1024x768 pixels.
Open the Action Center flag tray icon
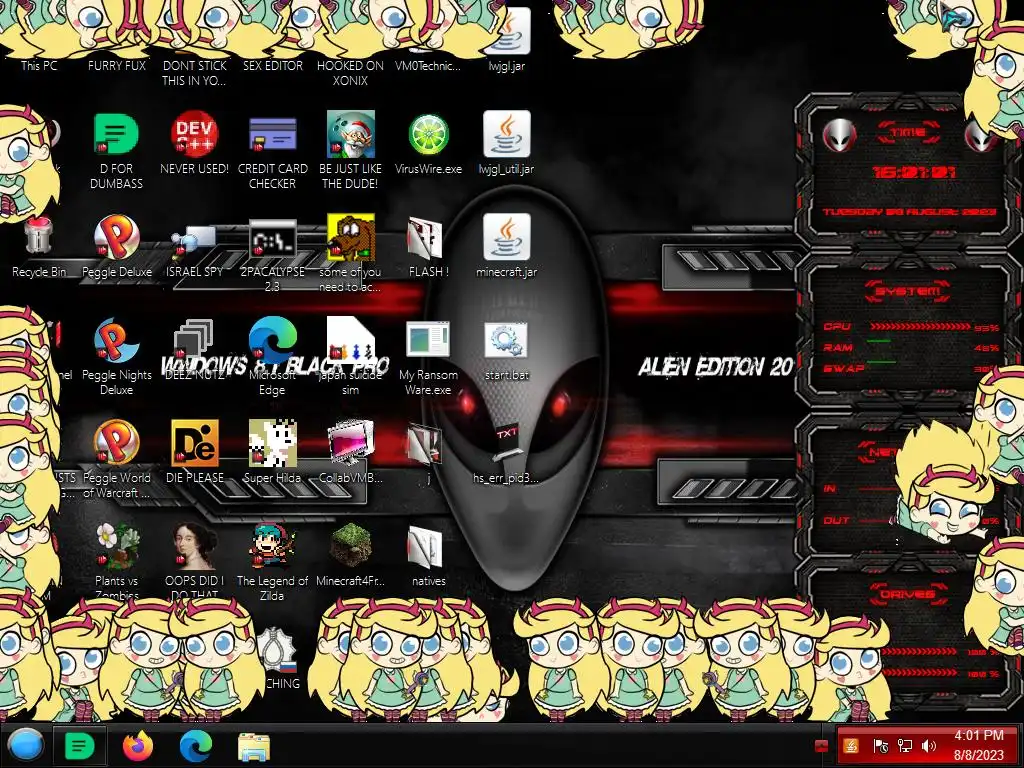880,746
